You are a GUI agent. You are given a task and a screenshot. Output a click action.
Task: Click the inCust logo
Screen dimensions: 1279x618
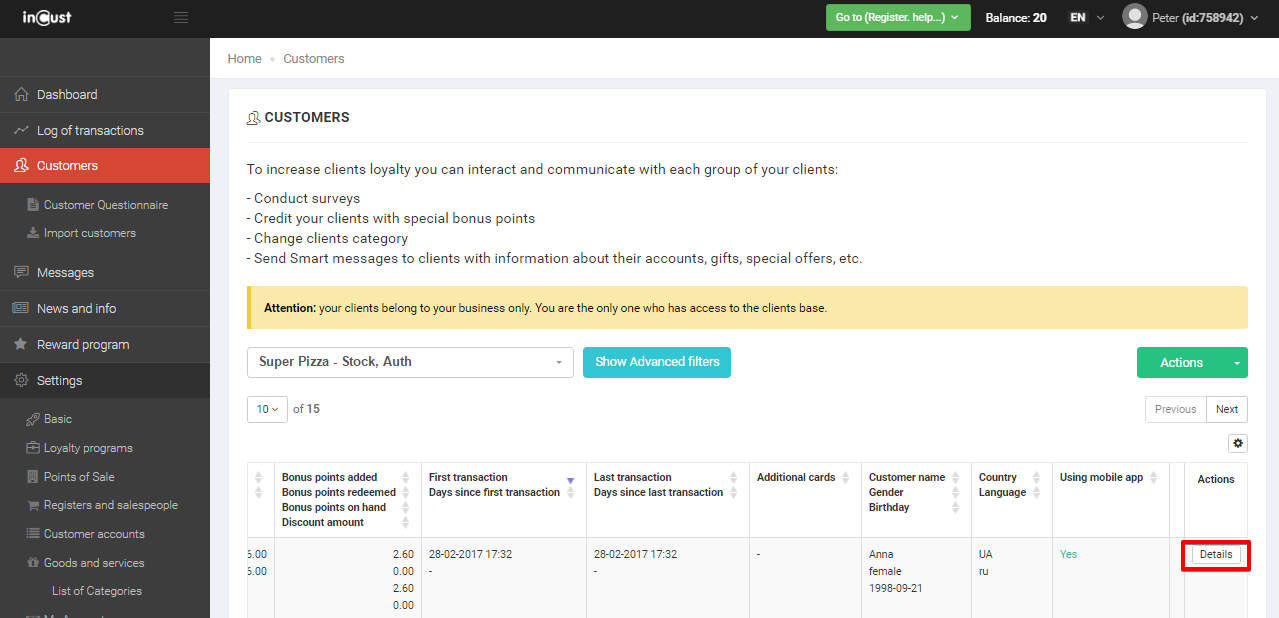[47, 18]
